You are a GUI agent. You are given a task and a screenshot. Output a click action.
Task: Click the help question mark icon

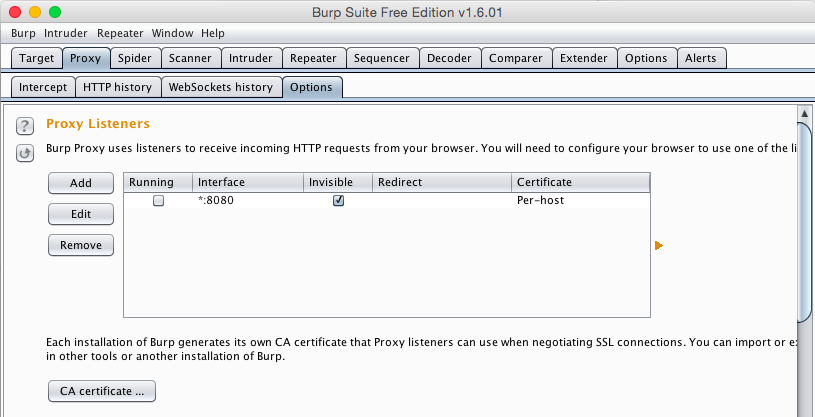(x=26, y=125)
